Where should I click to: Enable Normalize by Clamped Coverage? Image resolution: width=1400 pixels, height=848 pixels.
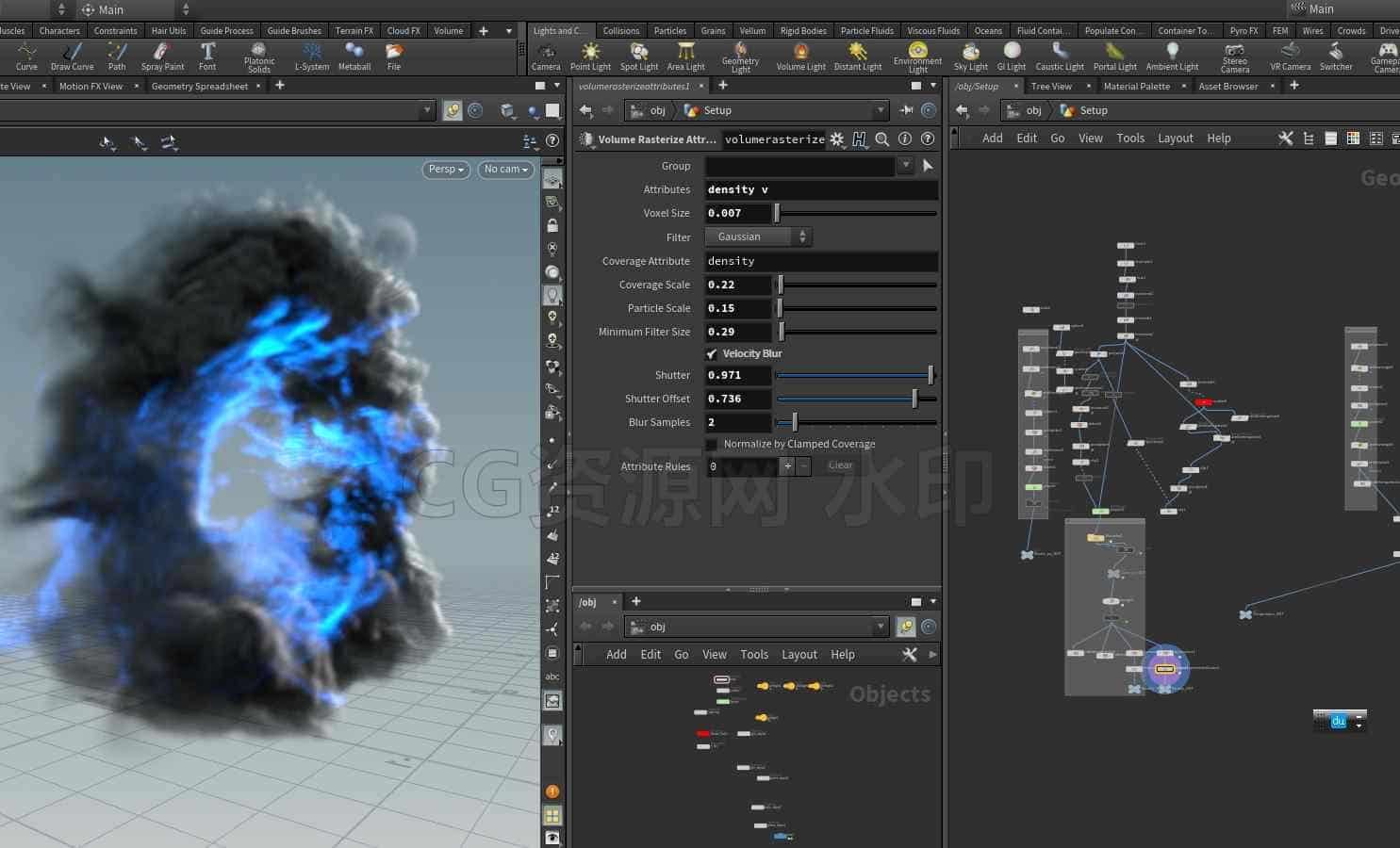coord(712,444)
